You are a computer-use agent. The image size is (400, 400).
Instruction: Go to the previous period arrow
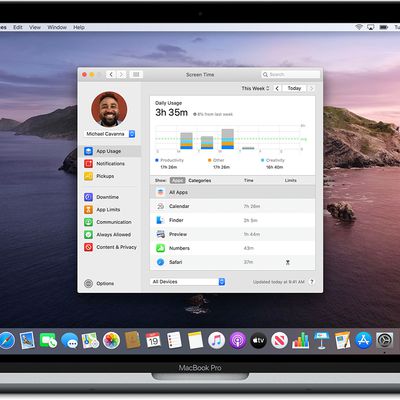pyautogui.click(x=277, y=88)
